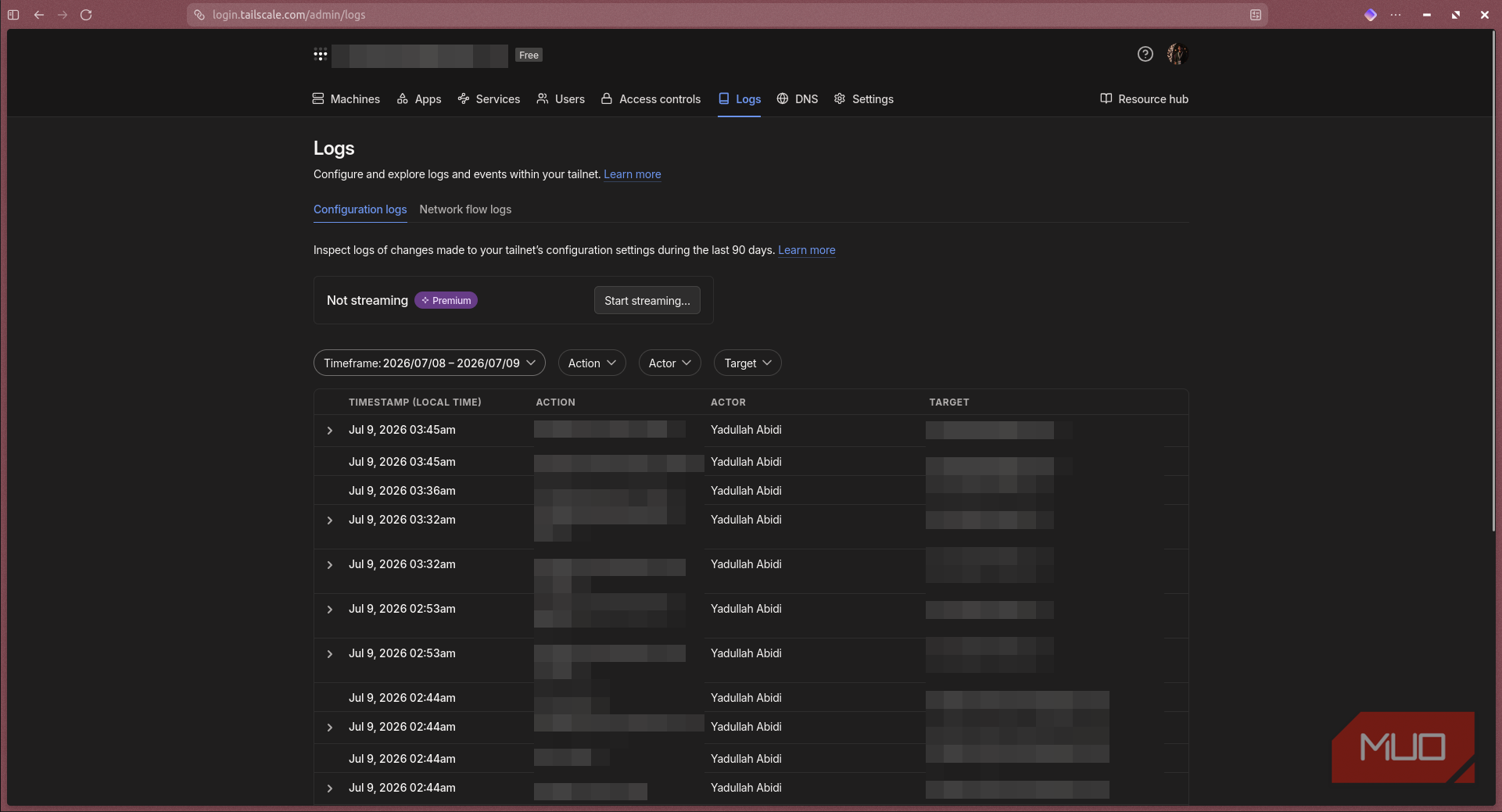
Task: Select the Configuration logs subtab
Action: (x=360, y=209)
